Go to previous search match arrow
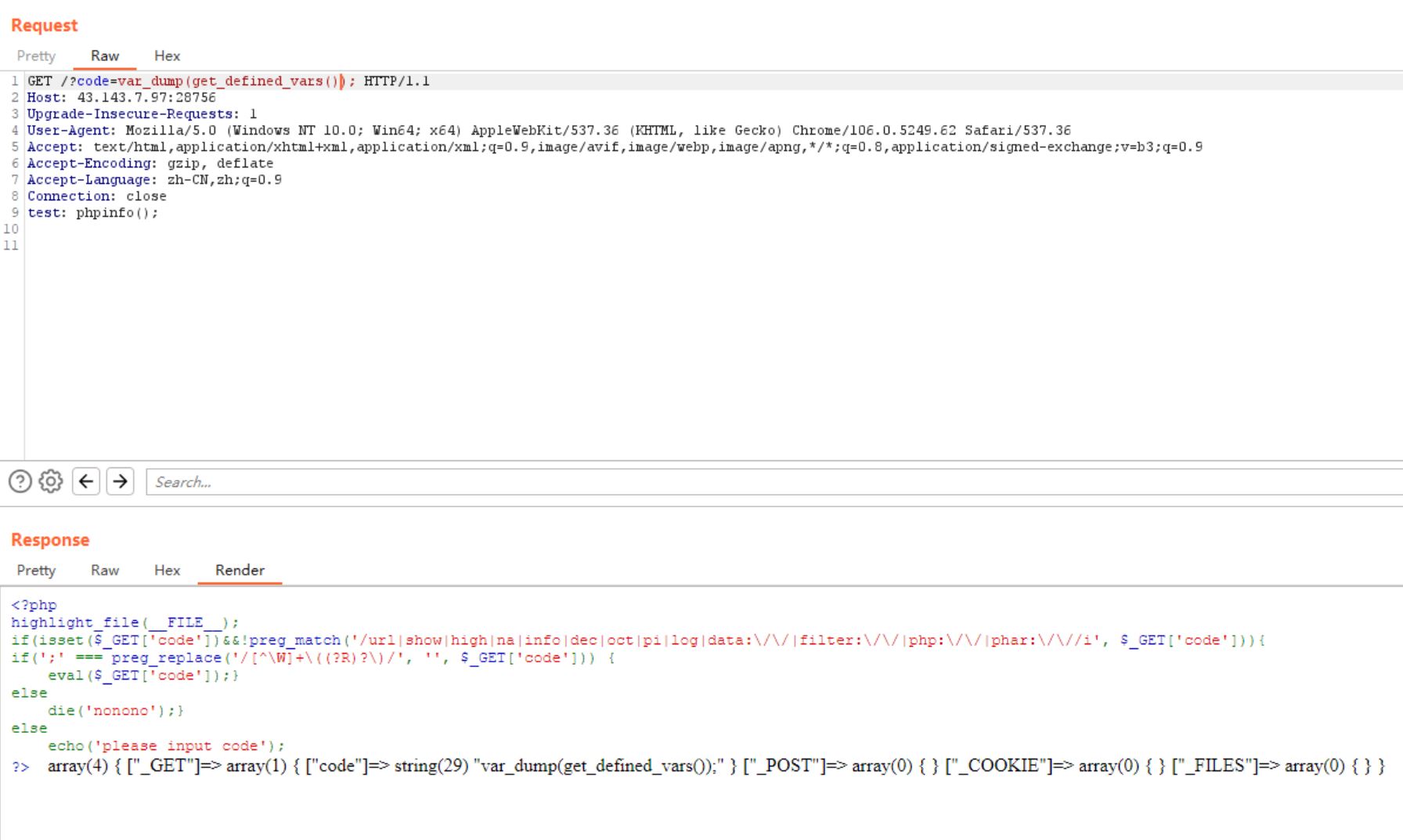1403x840 pixels. (x=86, y=481)
